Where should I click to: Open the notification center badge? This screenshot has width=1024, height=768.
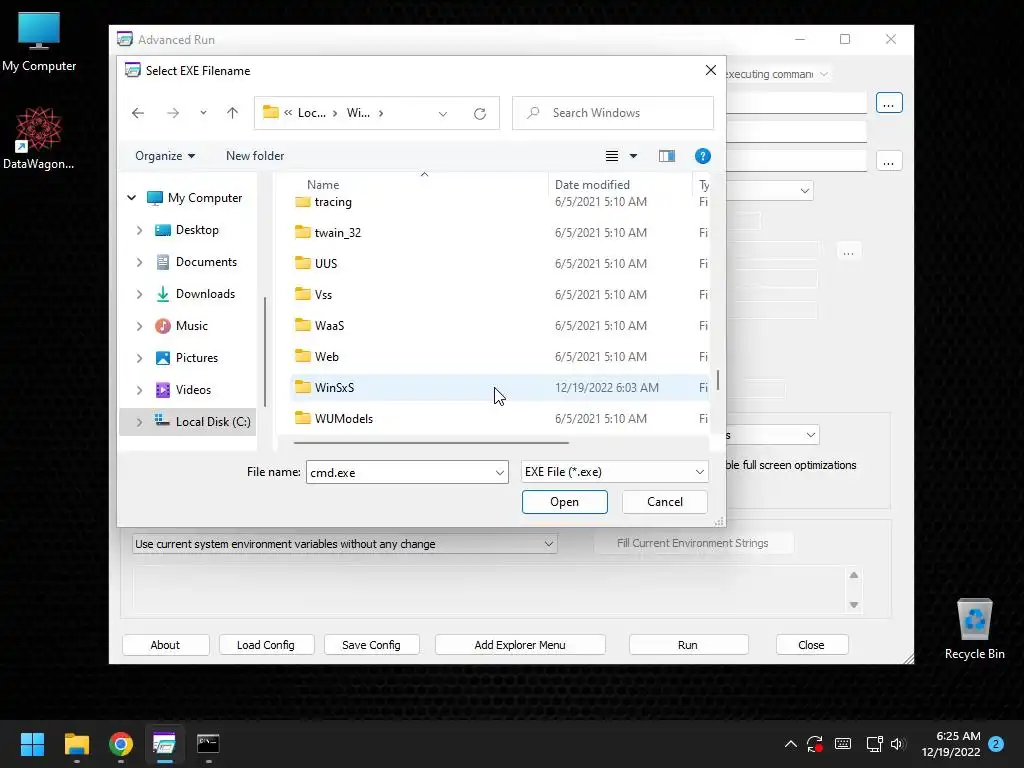point(996,744)
